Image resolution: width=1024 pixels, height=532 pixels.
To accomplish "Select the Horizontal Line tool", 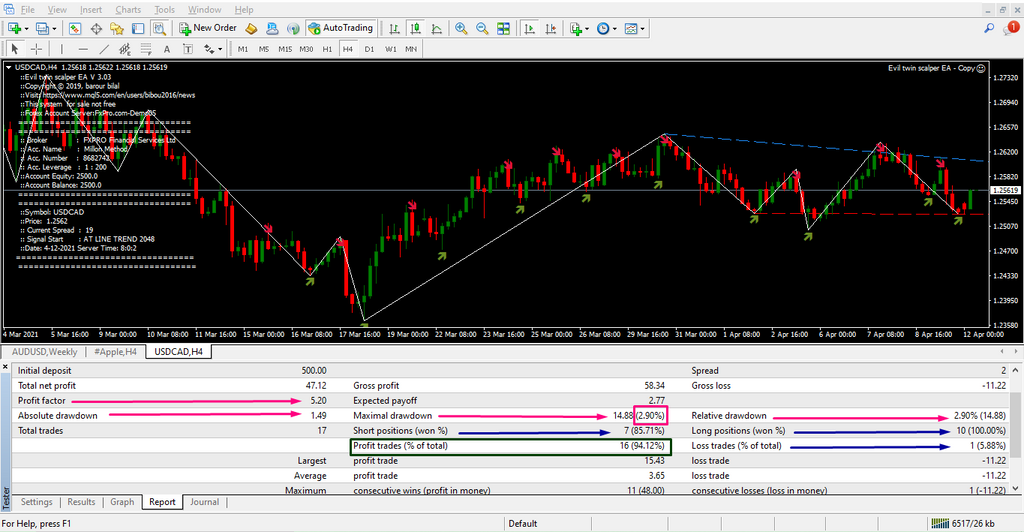I will tap(83, 49).
